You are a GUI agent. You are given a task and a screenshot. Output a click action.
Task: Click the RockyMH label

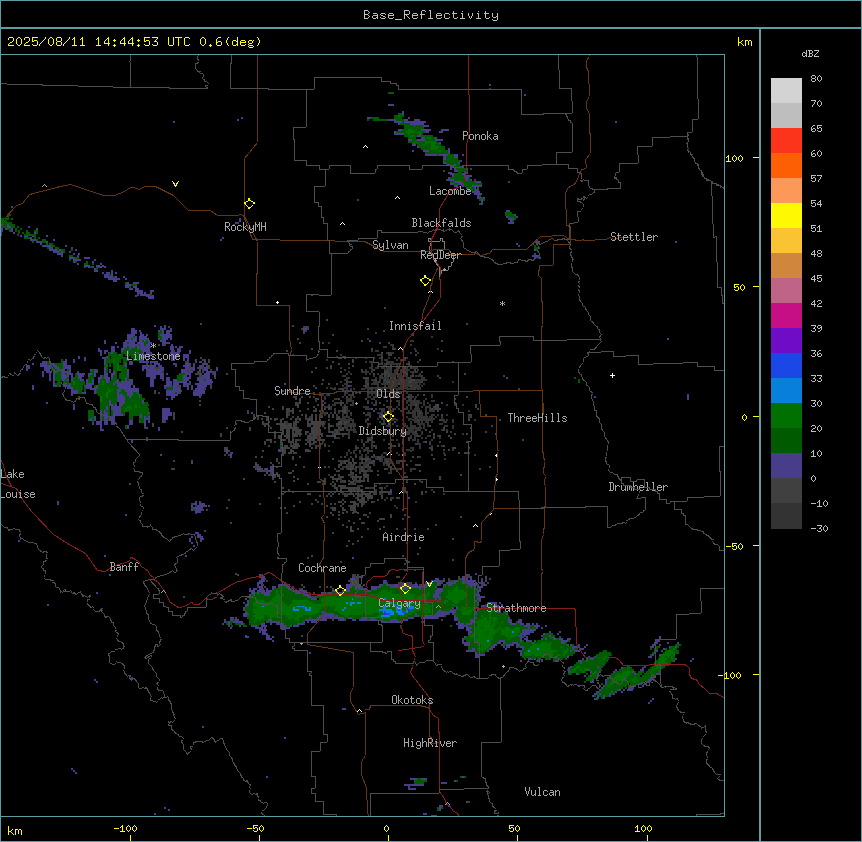(245, 227)
